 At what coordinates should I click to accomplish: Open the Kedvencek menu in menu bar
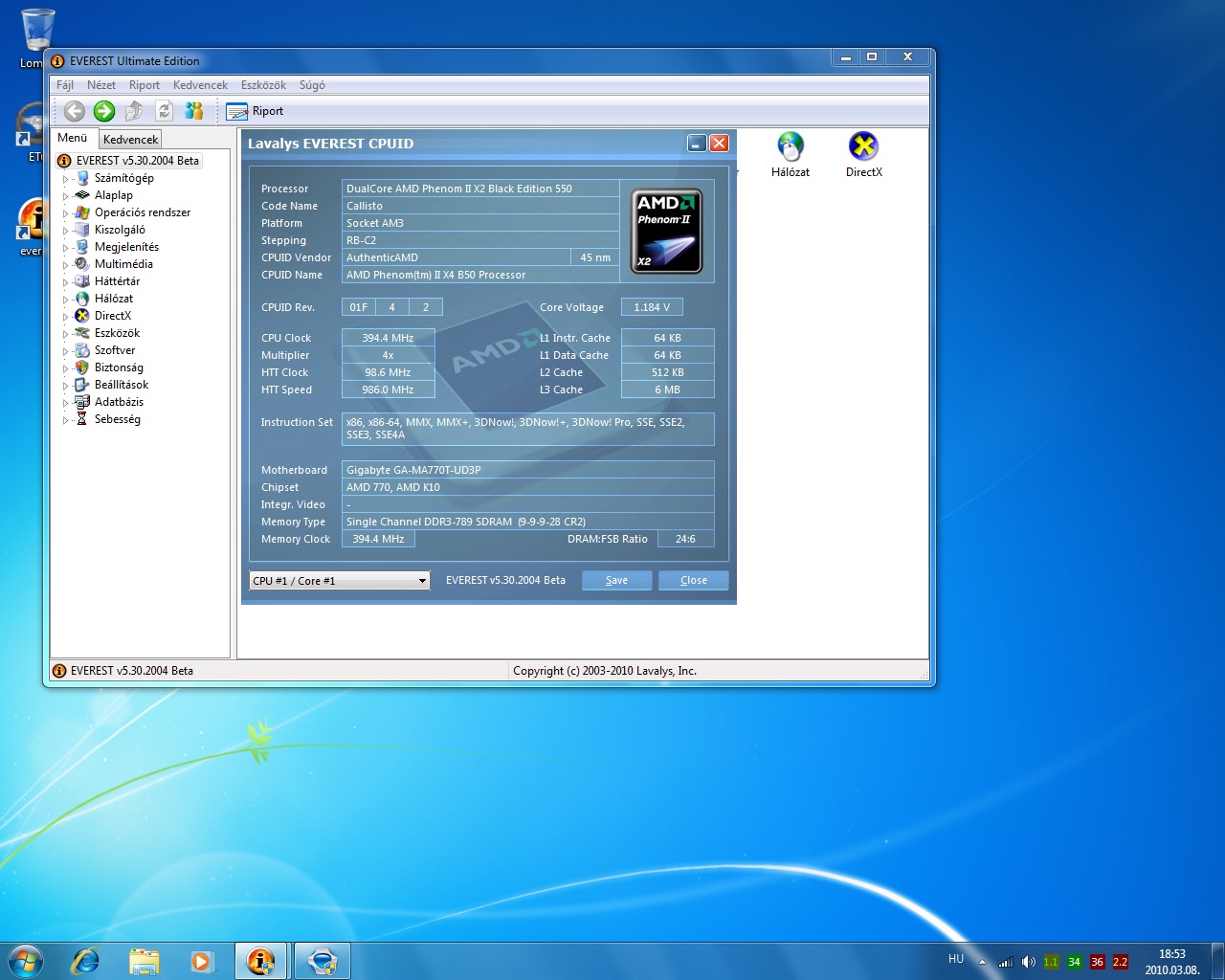200,85
